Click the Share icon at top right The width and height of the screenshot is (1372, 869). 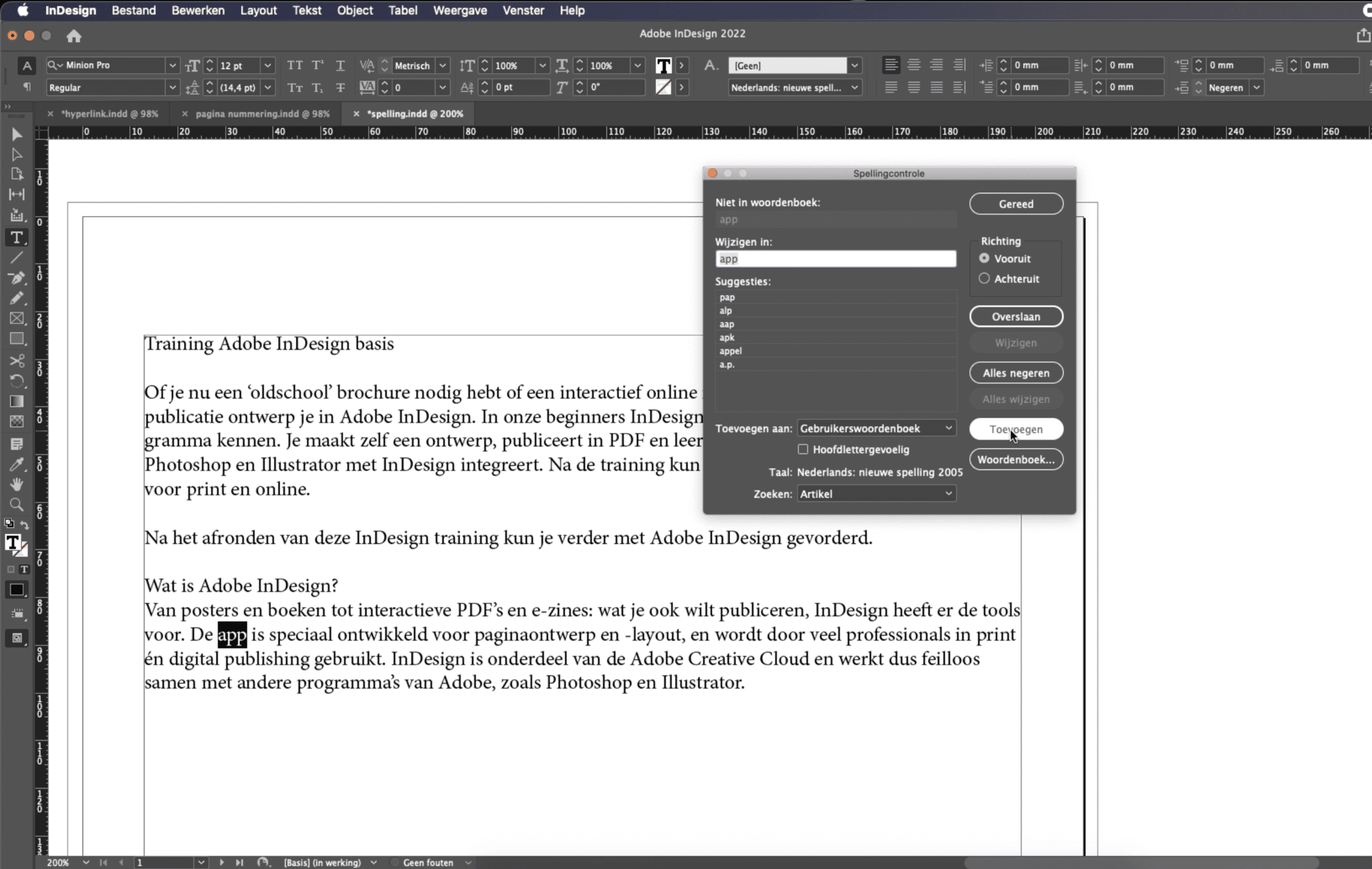1363,35
